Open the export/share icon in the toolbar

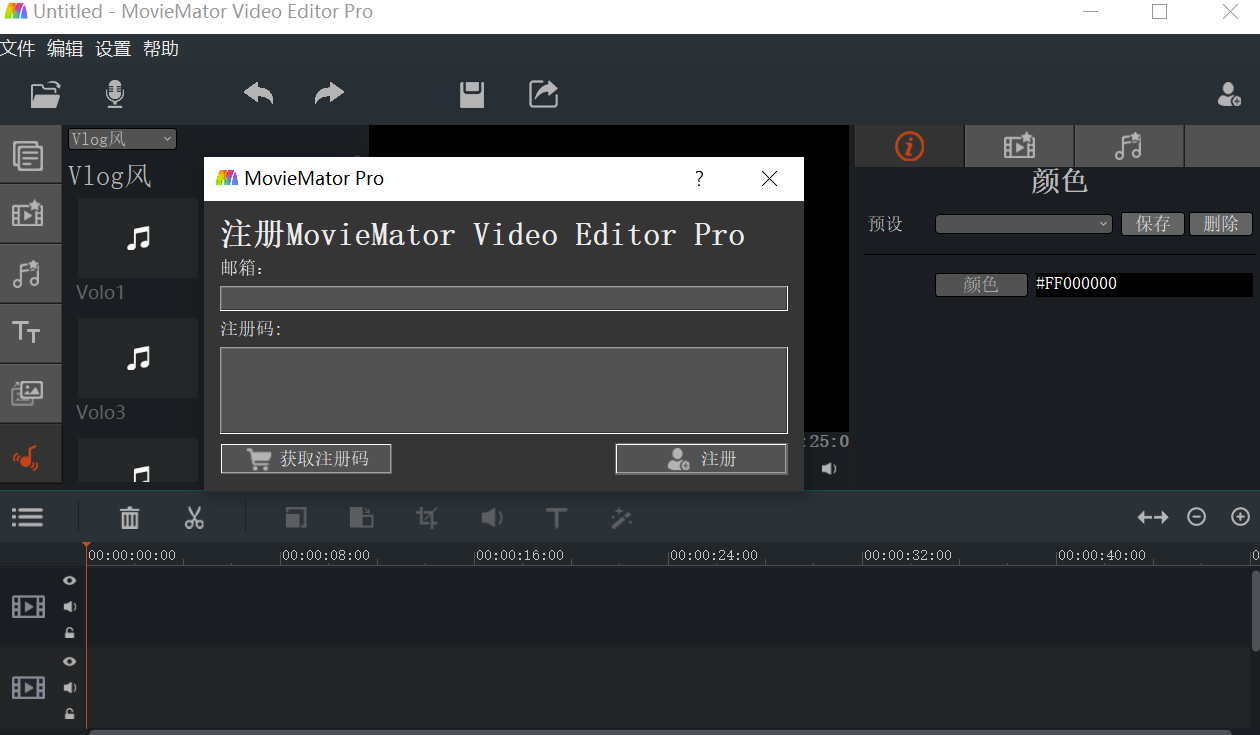[x=543, y=94]
